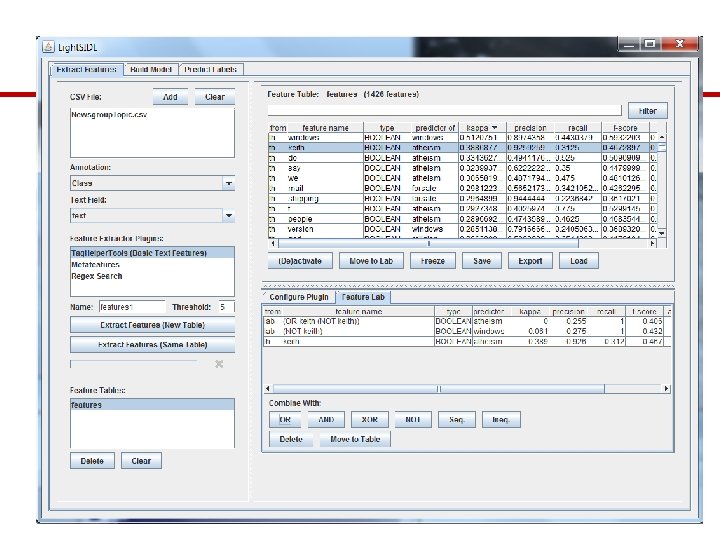Image resolution: width=720 pixels, height=540 pixels.
Task: Clear the feature tables list
Action: [x=141, y=461]
